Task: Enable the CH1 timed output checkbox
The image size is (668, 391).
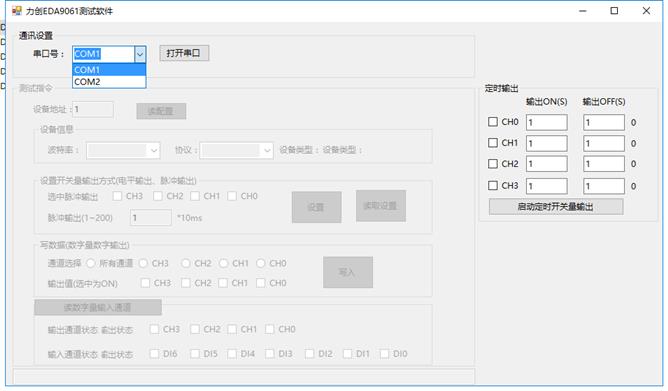Action: (492, 143)
